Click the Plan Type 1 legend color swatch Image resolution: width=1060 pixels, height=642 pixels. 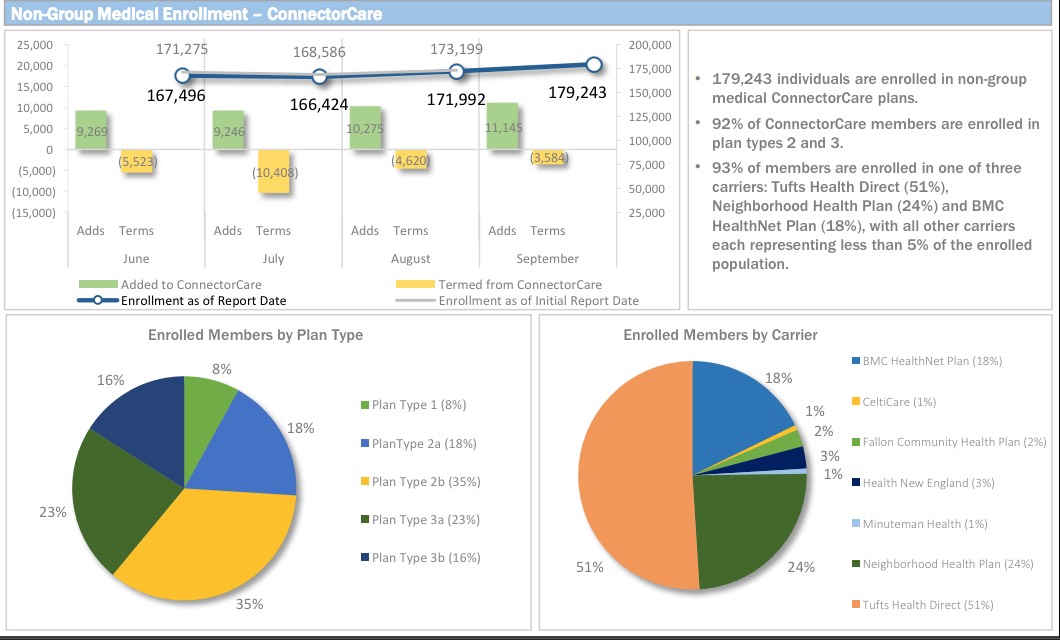tap(365, 405)
